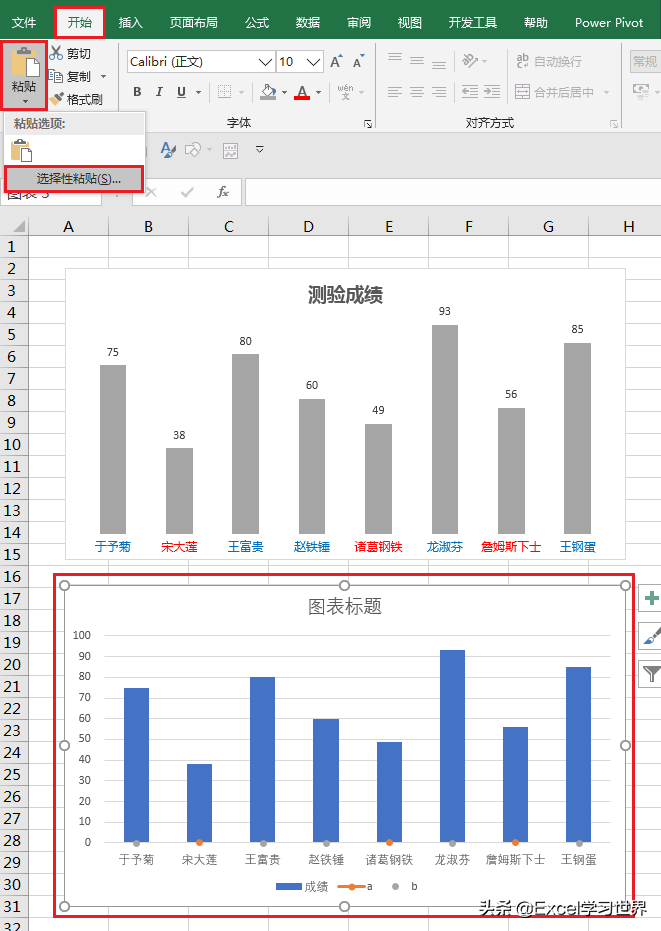This screenshot has height=931, width=661.
Task: Click the 复制 (Copy) icon
Action: click(56, 76)
